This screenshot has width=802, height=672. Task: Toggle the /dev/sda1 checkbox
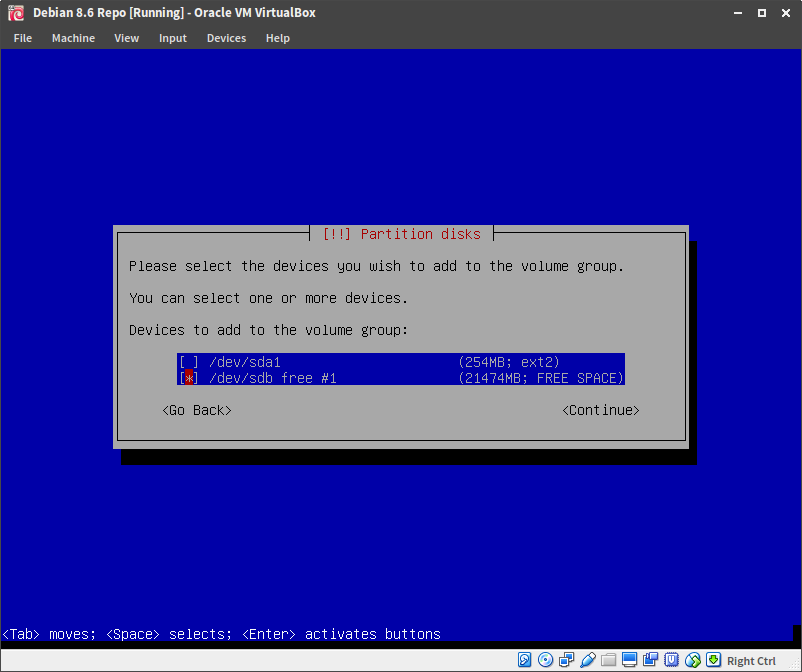[x=189, y=362]
